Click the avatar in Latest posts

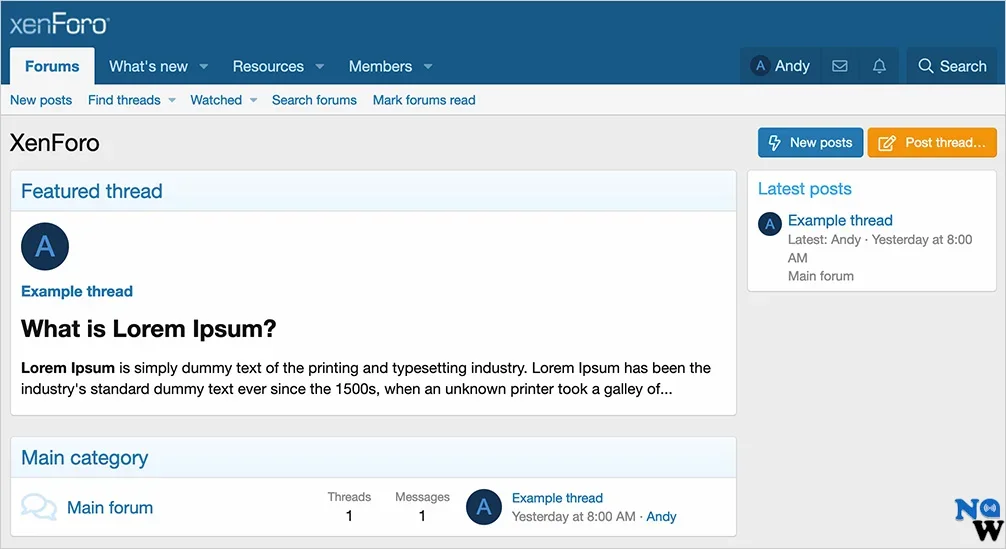(x=769, y=224)
